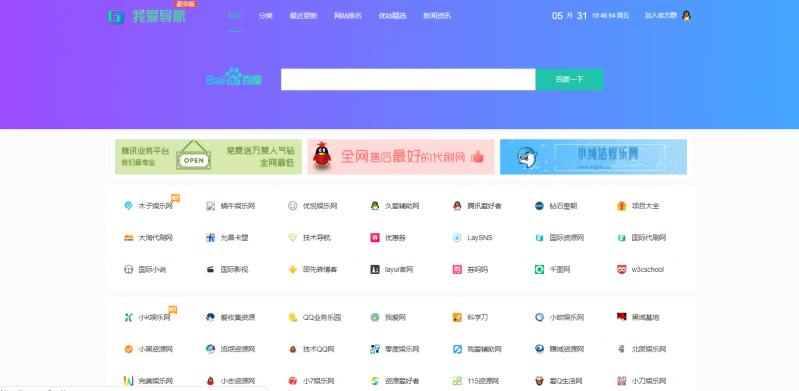Click the dark layui官网 icon
799x391 pixels.
(x=375, y=269)
